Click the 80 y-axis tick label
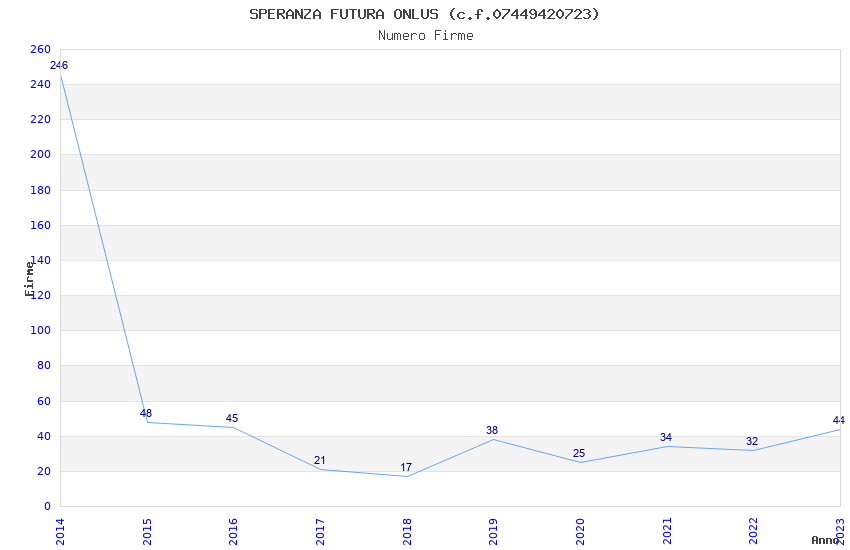Image resolution: width=850 pixels, height=550 pixels. 44,366
